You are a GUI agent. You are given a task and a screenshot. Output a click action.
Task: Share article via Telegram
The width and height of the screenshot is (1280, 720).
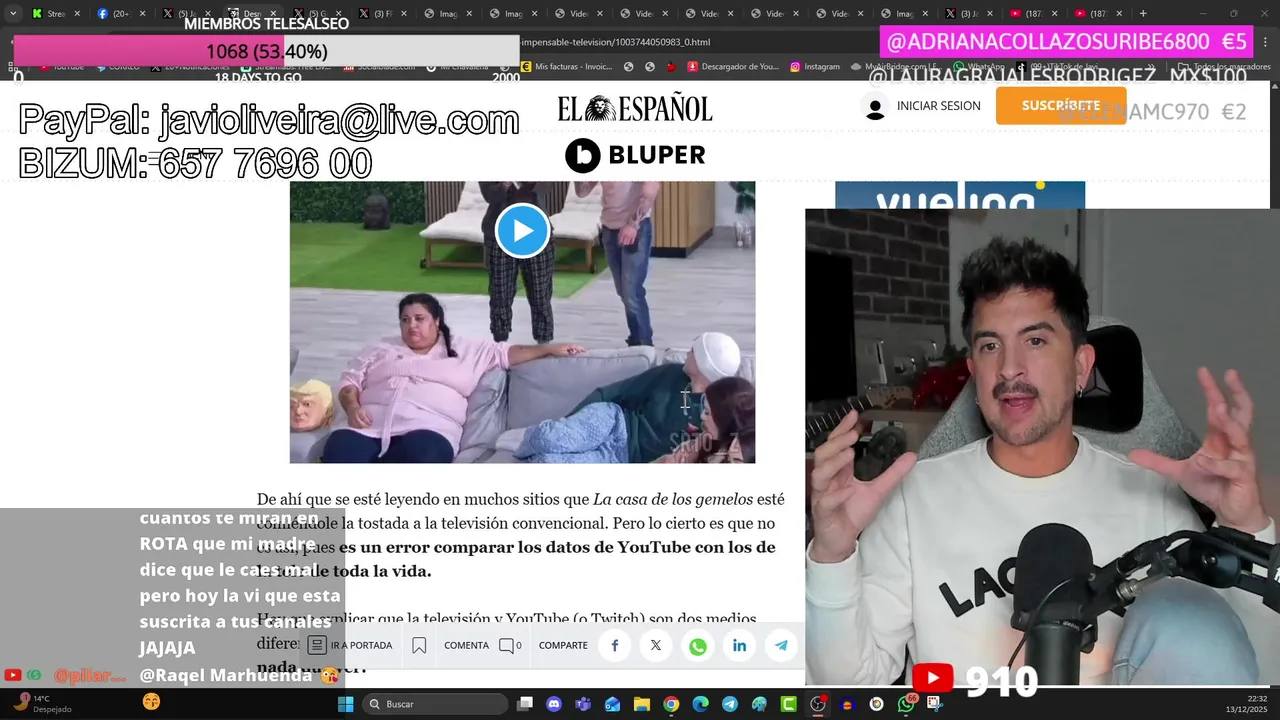pos(781,646)
